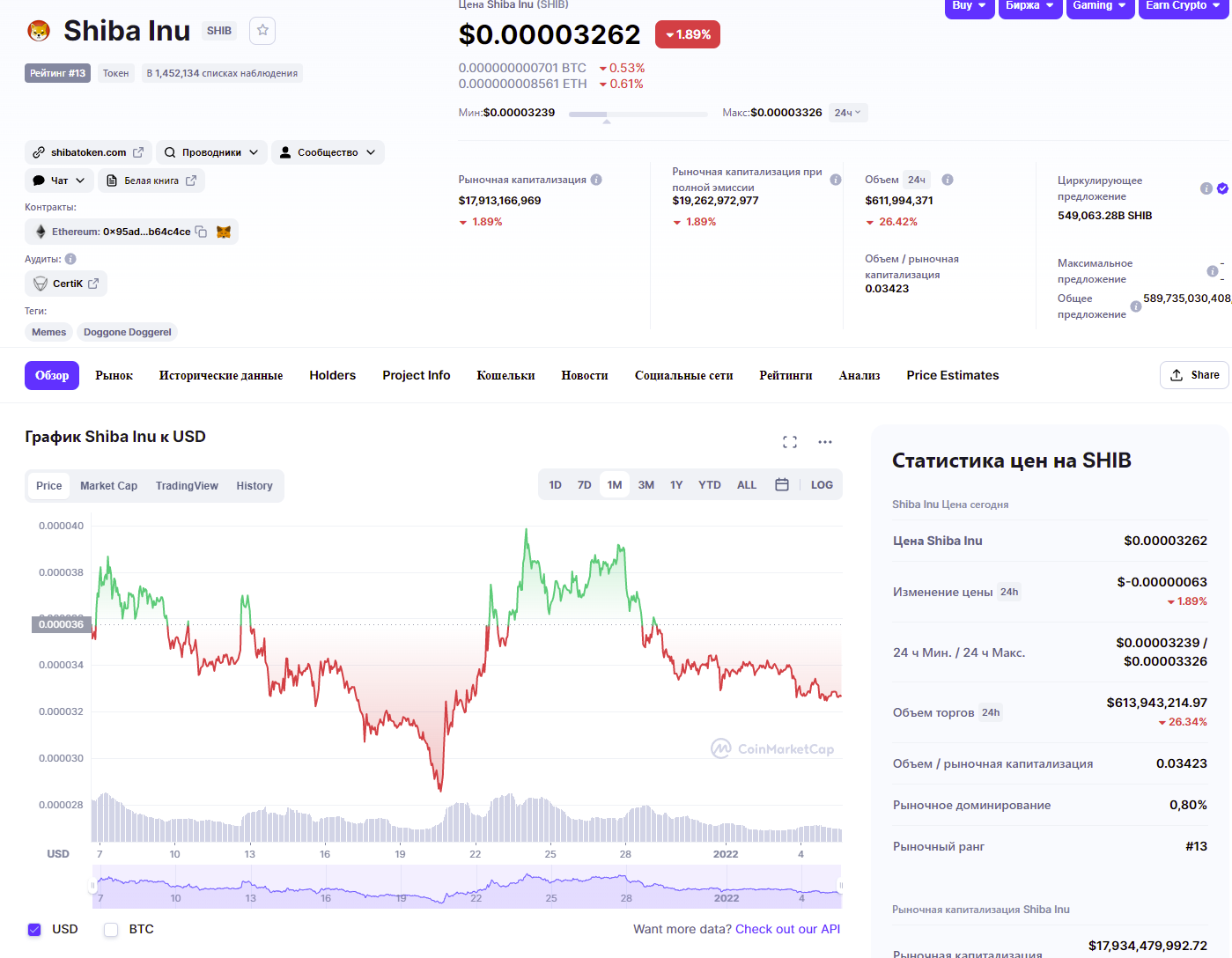Show 24h volume info tooltip
Screen dimensions: 1232x958
click(948, 180)
